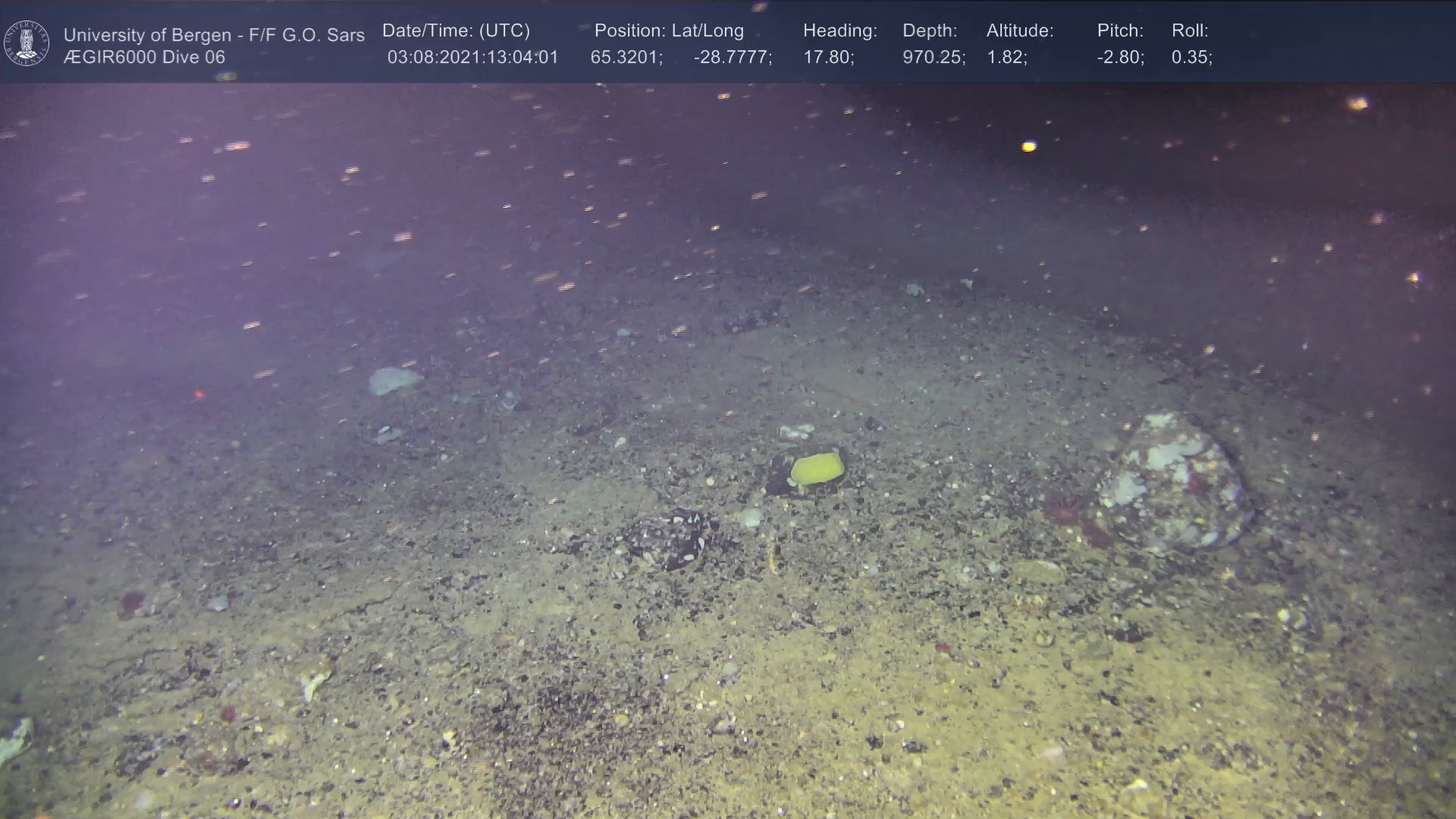Click the 'Position: Lat/Long' header
Screen dimensions: 1456x819
click(x=669, y=31)
